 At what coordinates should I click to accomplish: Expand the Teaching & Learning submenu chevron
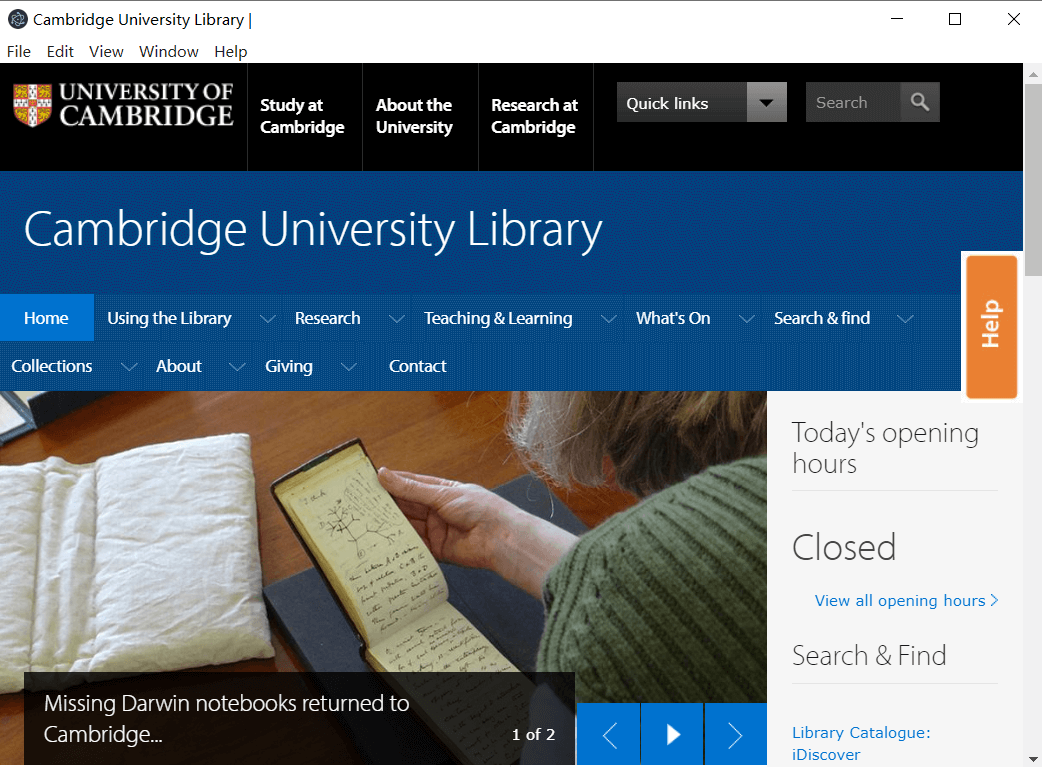(x=609, y=319)
